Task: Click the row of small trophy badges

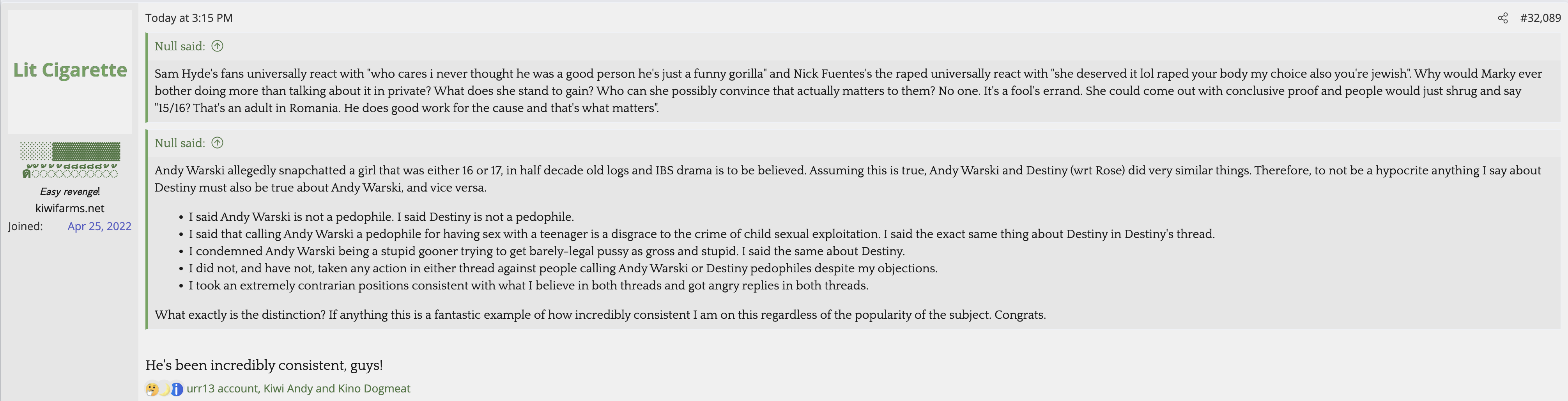Action: point(70,170)
